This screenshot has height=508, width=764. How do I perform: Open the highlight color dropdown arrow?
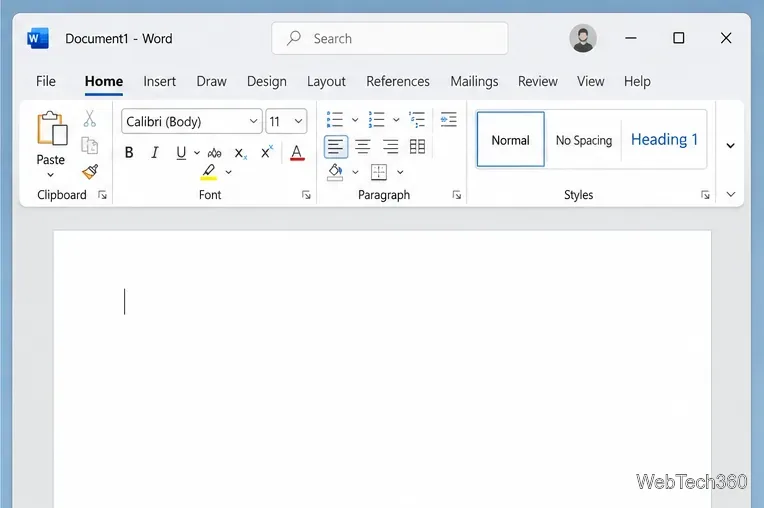coord(229,172)
